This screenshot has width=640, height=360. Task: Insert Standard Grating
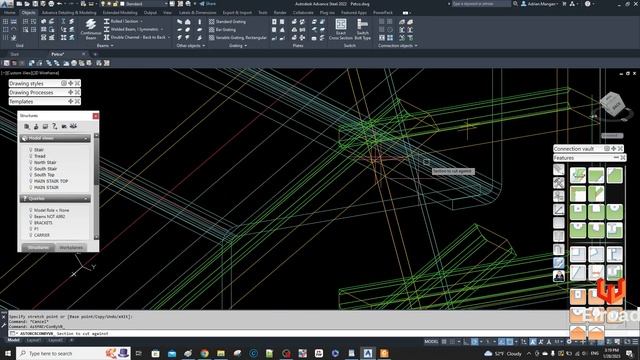coord(227,22)
